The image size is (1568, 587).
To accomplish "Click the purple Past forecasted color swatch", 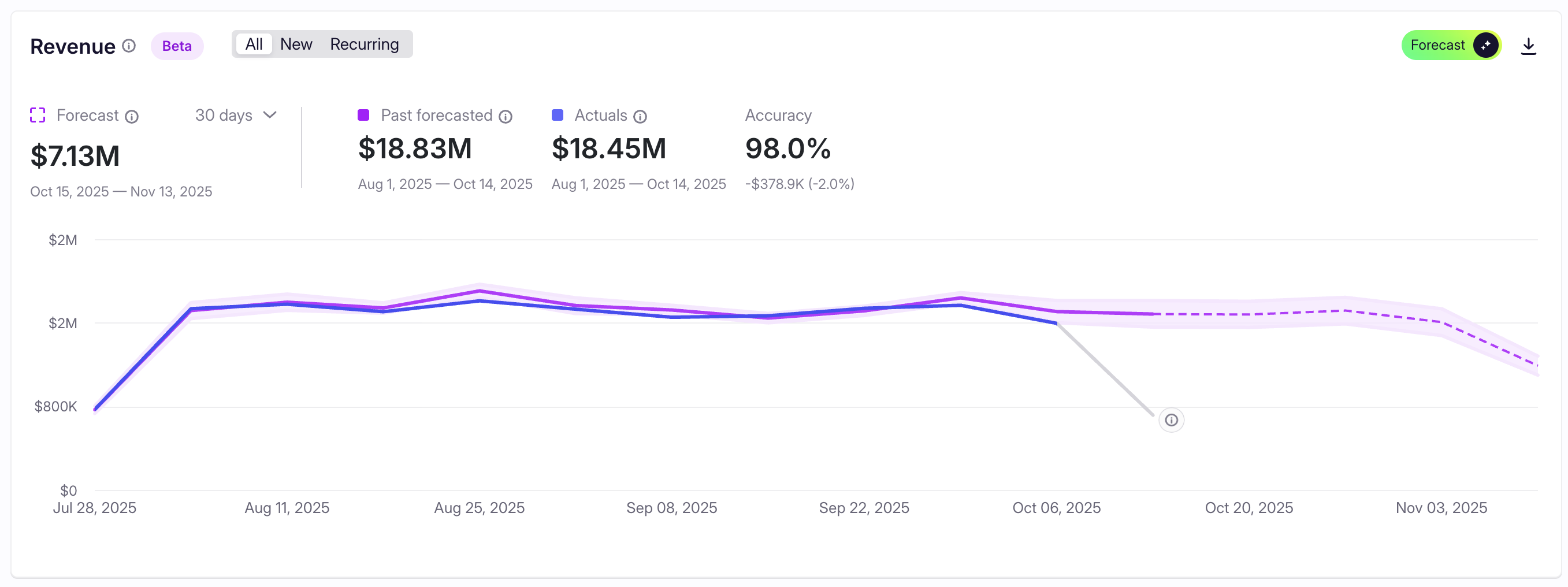I will point(363,115).
